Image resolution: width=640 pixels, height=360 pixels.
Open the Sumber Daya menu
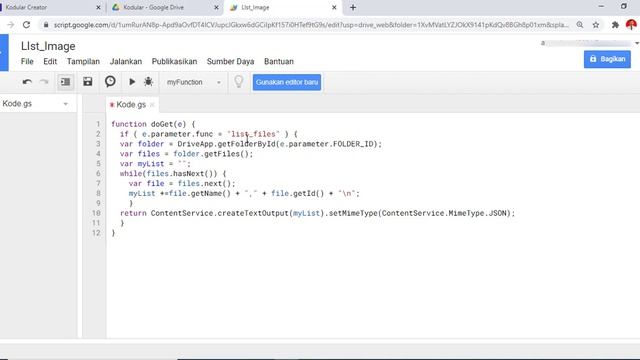coord(230,62)
